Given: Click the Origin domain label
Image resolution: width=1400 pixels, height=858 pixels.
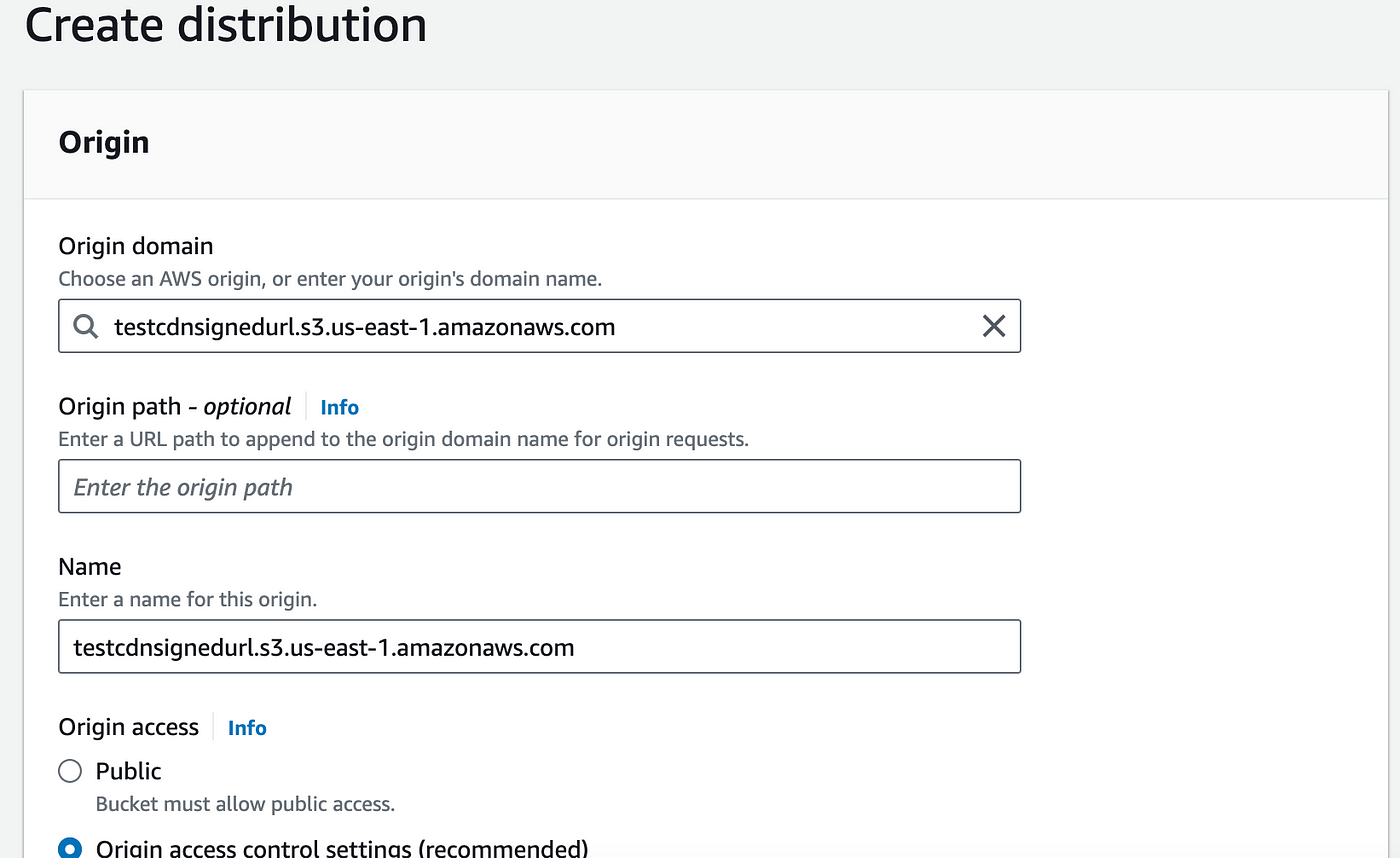Looking at the screenshot, I should click(x=136, y=246).
